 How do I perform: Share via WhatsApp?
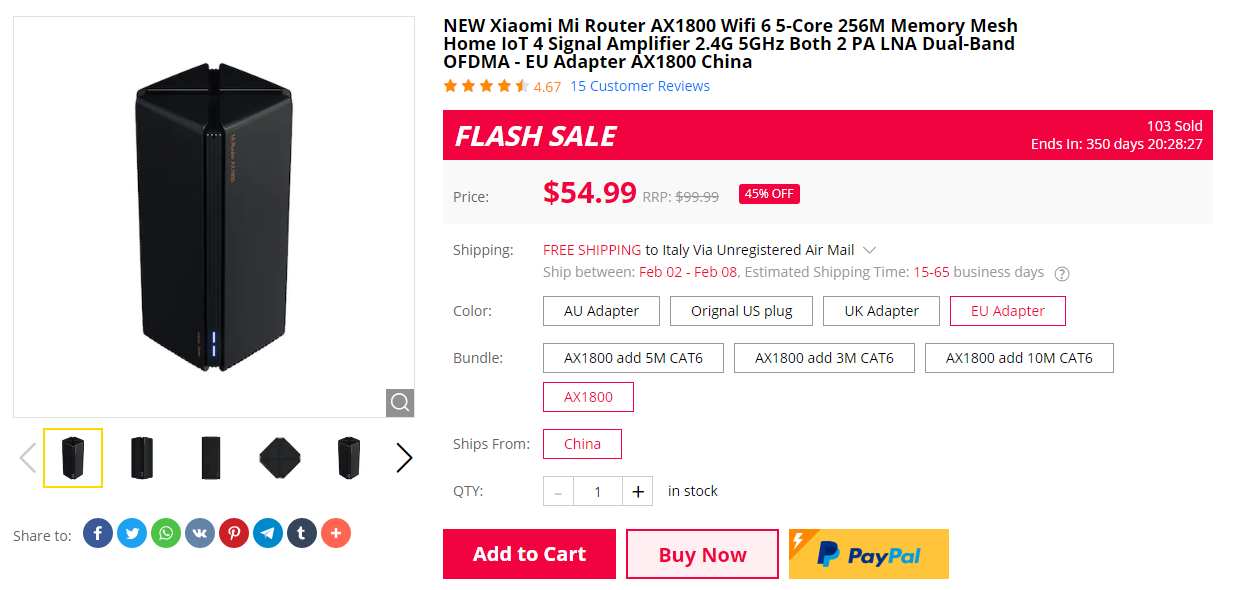click(x=165, y=533)
